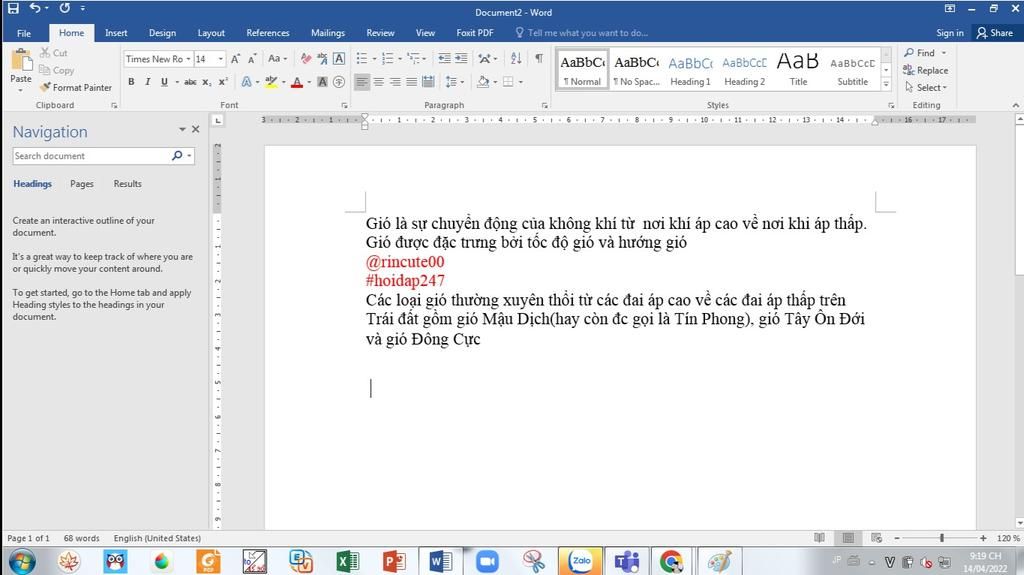1024x575 pixels.
Task: Apply yellow text highlight color
Action: point(271,82)
